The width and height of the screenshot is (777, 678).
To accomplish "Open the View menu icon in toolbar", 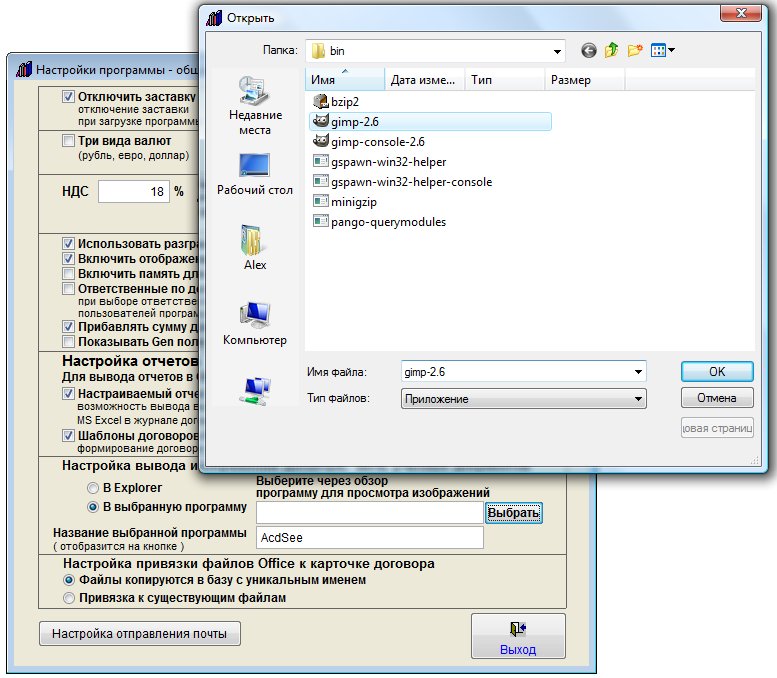I will click(x=663, y=51).
